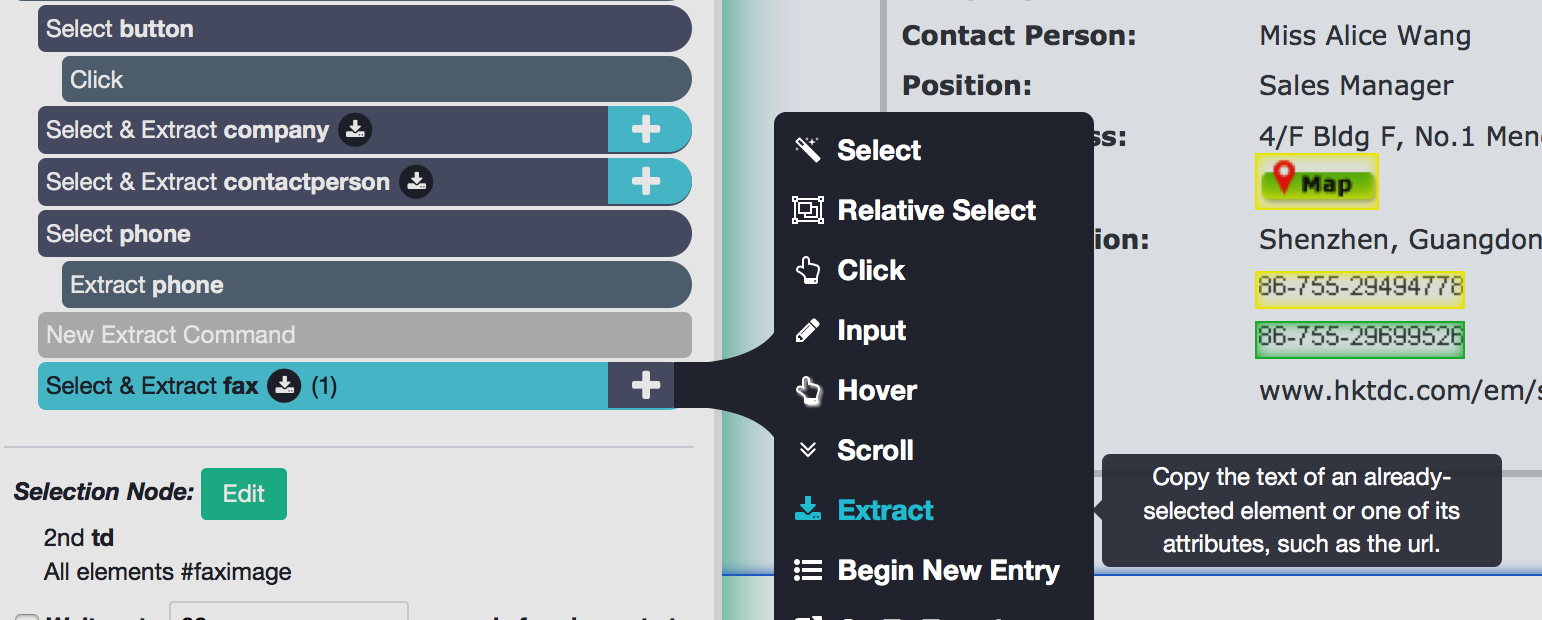
Task: Choose the Click hand pointer icon
Action: pyautogui.click(x=807, y=270)
